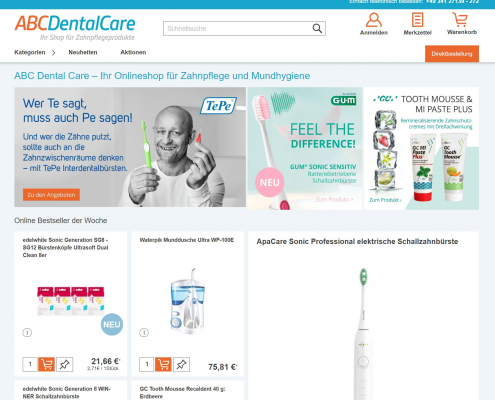Focus the Schnellsuche search field
Screen dimensions: 495x400
click(237, 29)
